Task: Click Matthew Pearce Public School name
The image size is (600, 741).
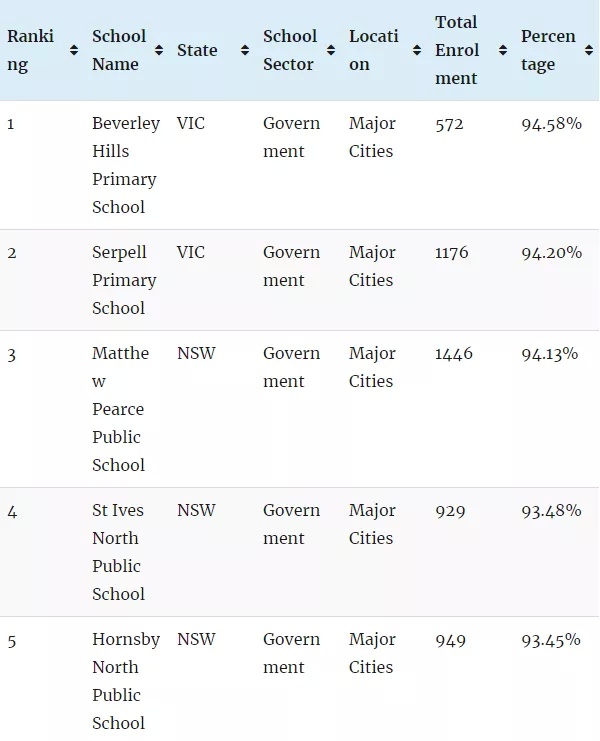Action: (x=120, y=409)
